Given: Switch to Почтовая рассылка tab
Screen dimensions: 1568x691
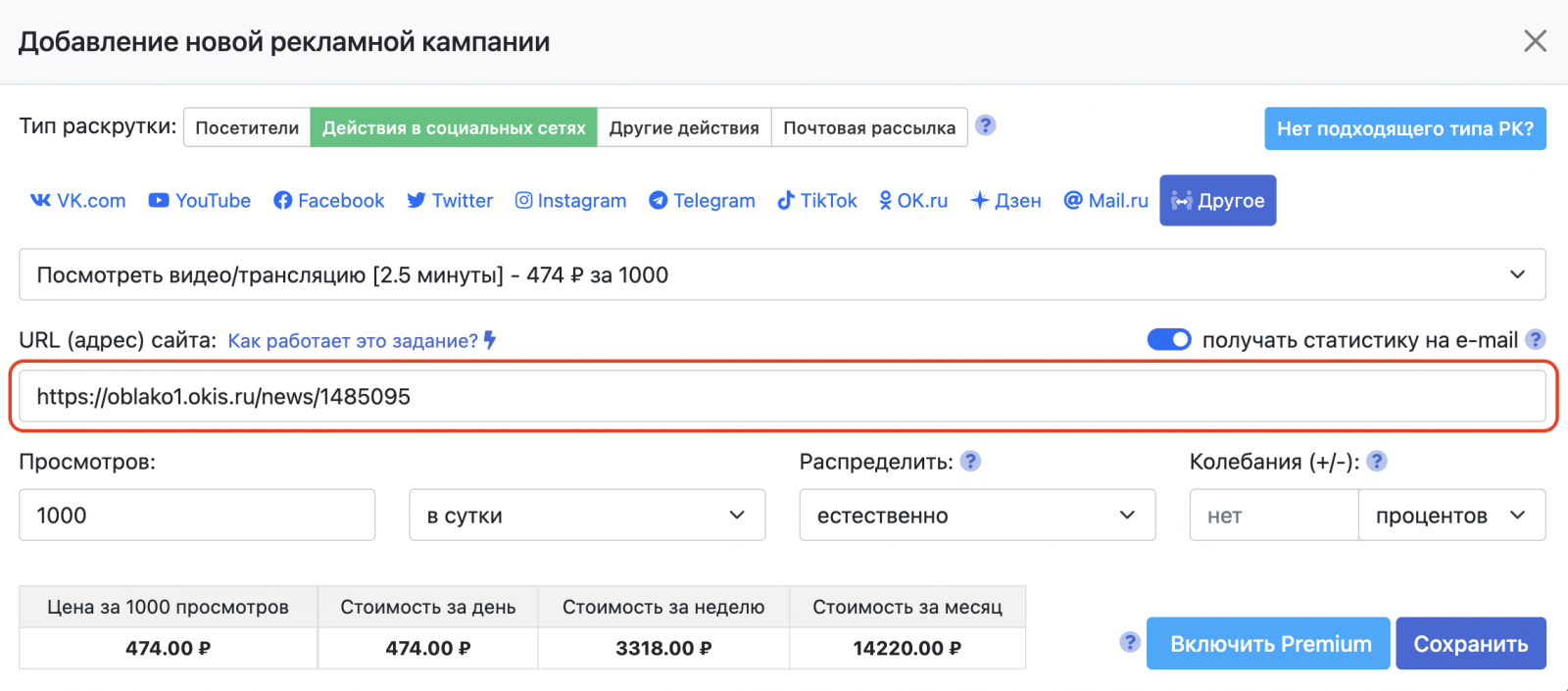Looking at the screenshot, I should click(x=869, y=127).
